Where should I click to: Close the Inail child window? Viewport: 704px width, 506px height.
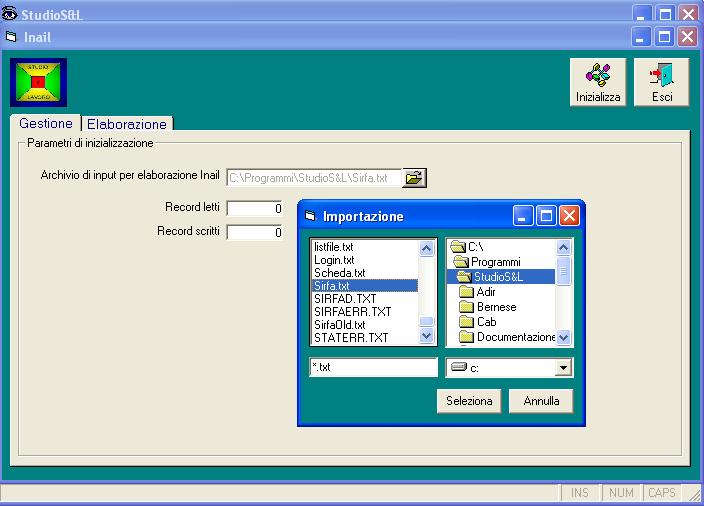click(687, 36)
